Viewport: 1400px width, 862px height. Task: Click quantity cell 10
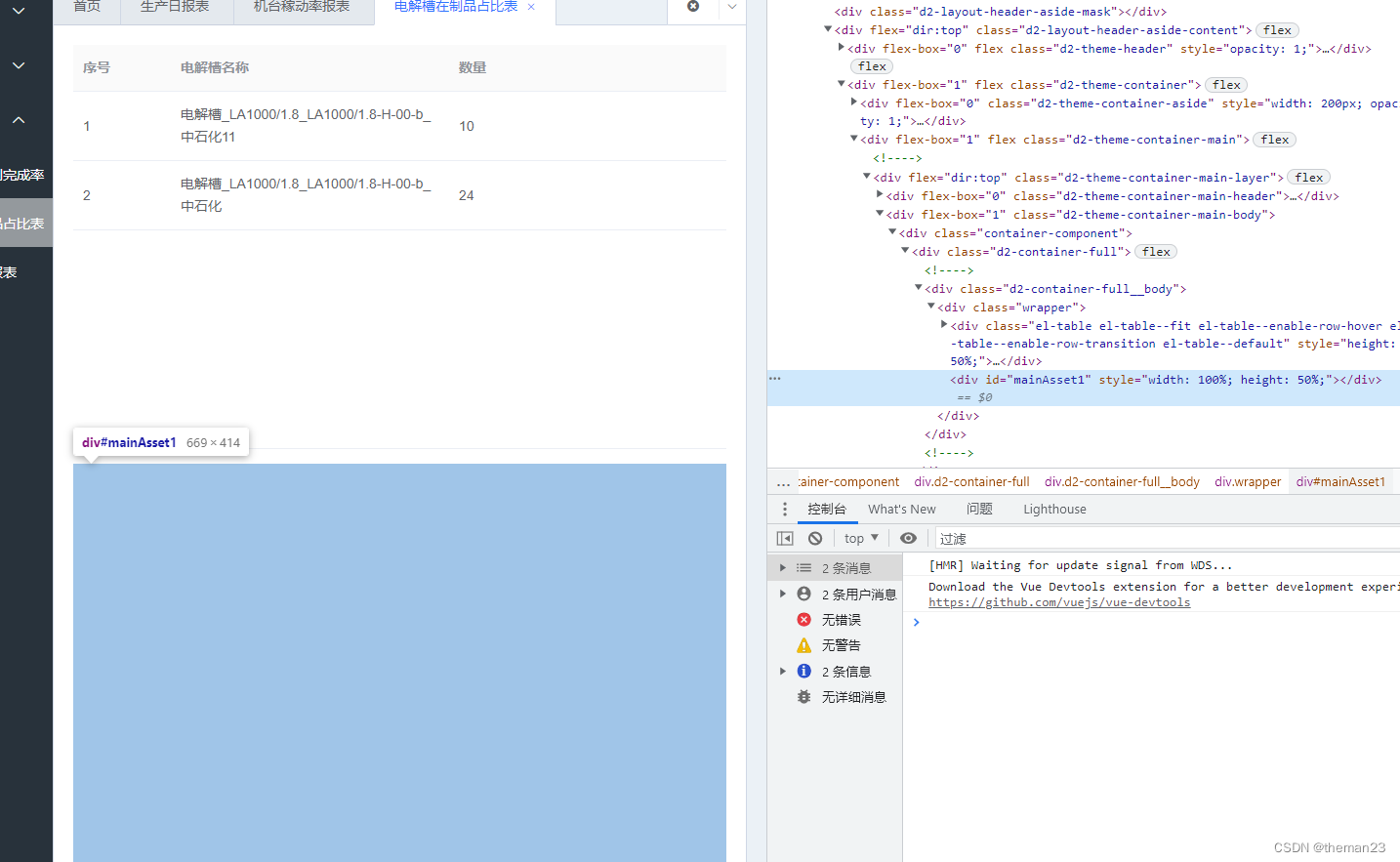point(467,126)
